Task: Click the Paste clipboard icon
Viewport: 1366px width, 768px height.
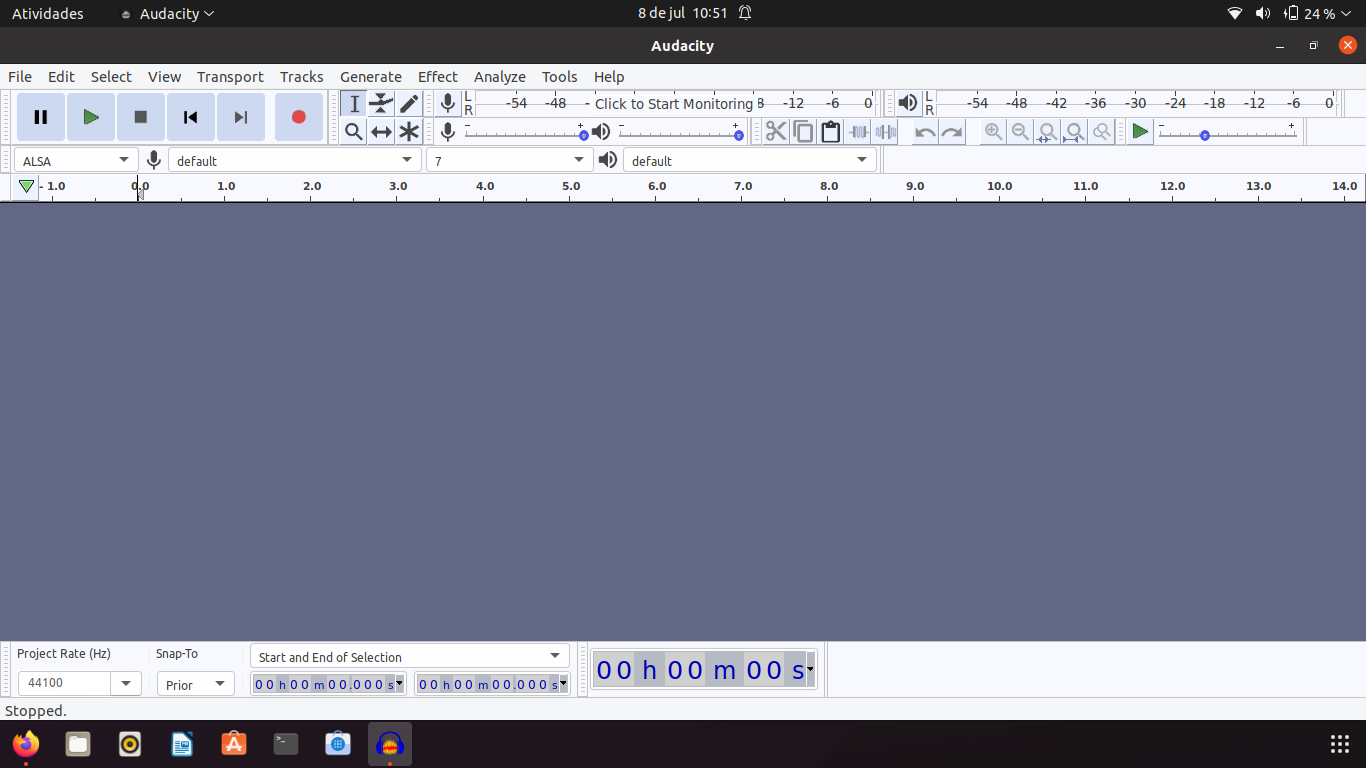Action: click(830, 131)
